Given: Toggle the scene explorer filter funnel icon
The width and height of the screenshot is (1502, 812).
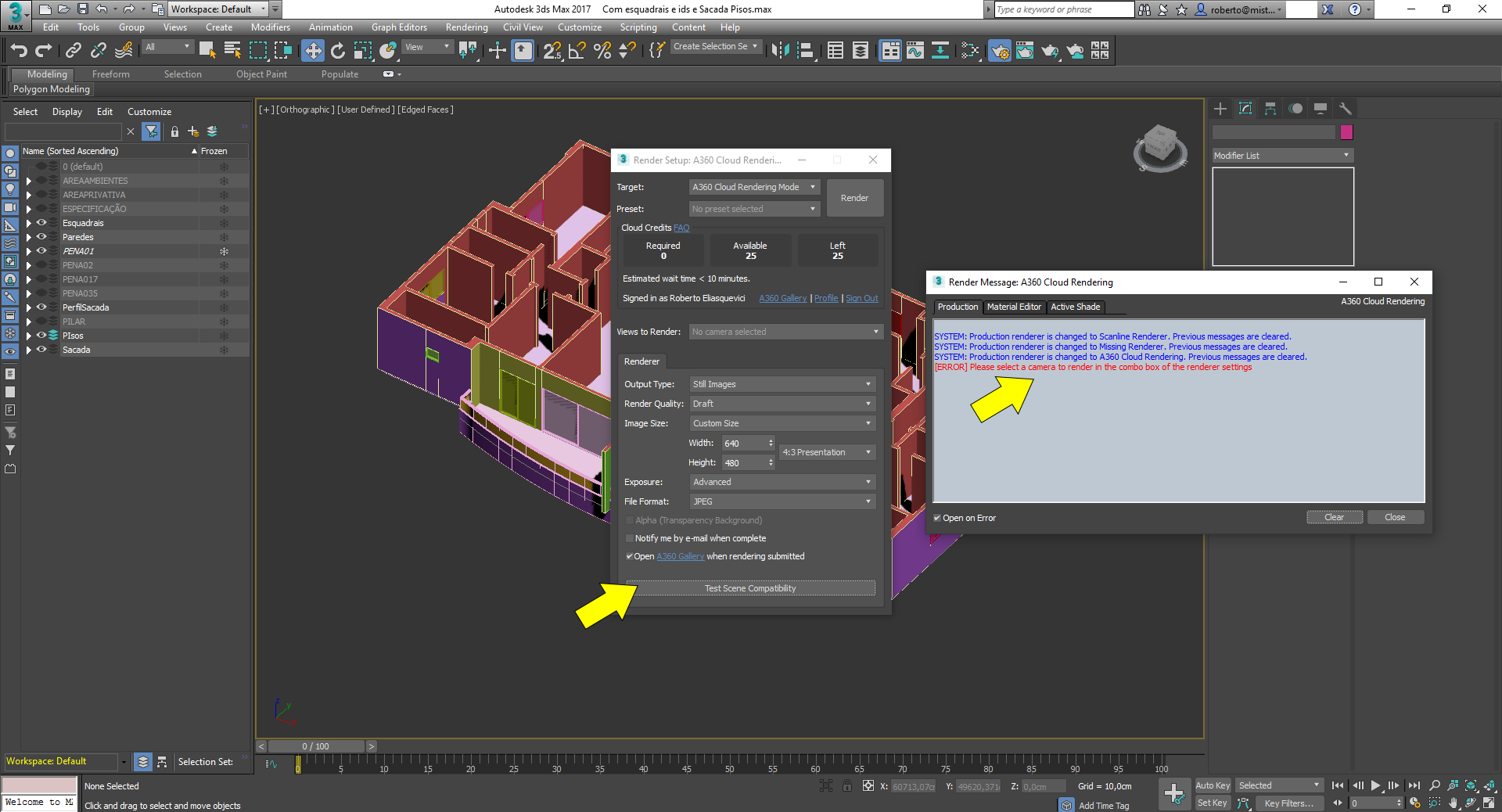Looking at the screenshot, I should click(152, 131).
